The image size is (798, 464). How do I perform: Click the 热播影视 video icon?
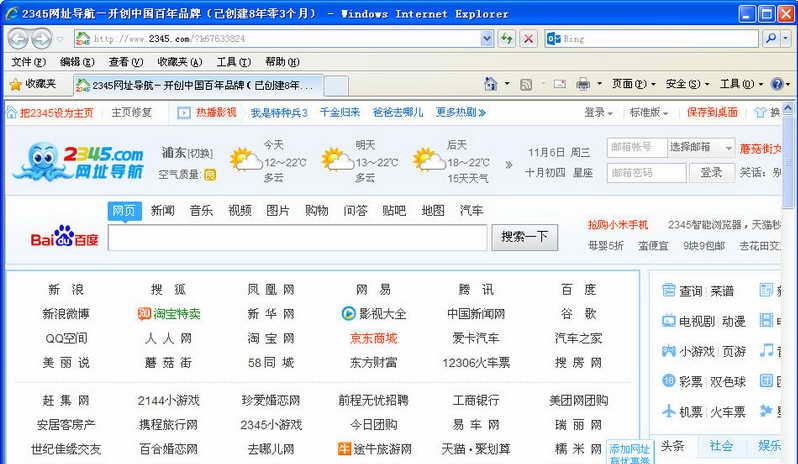pyautogui.click(x=183, y=113)
